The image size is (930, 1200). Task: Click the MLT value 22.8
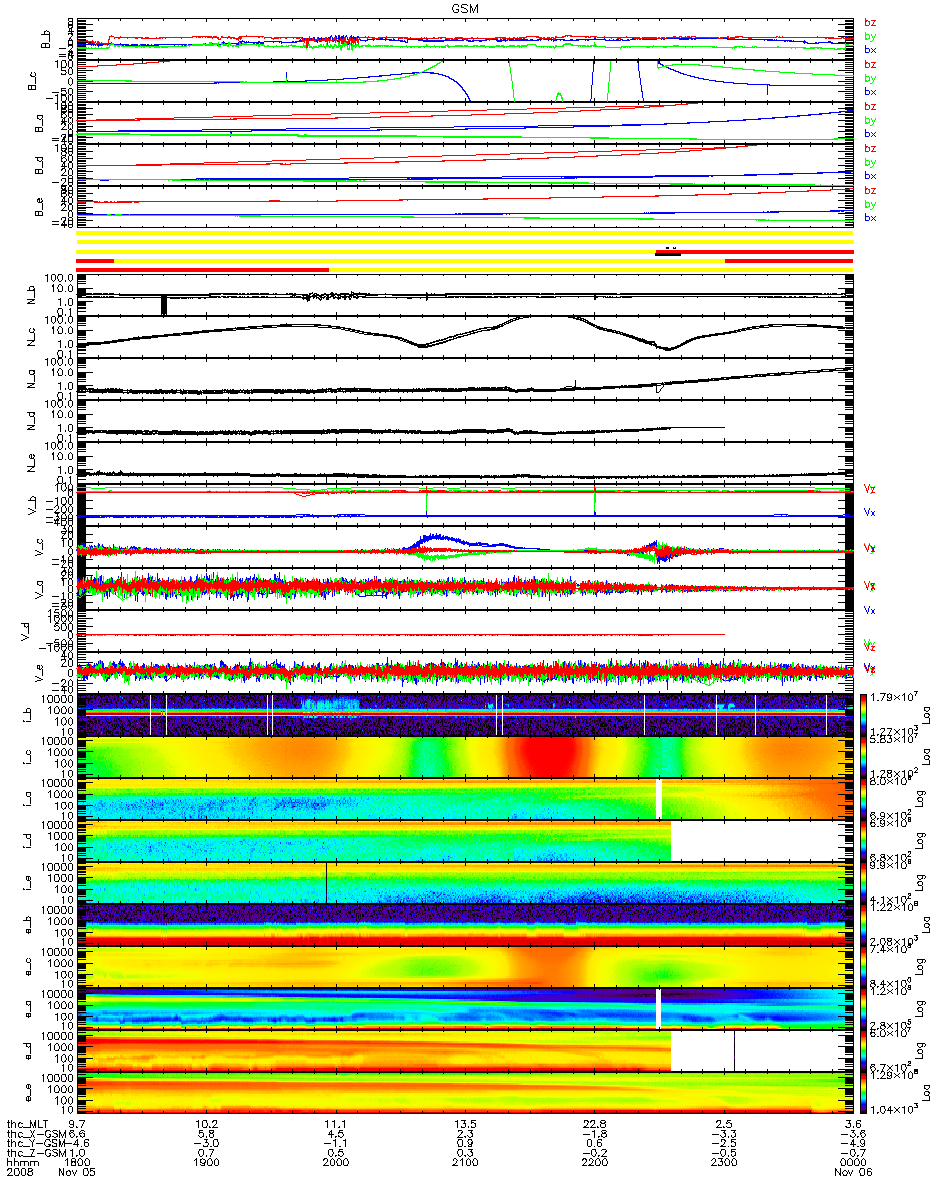click(x=594, y=1124)
